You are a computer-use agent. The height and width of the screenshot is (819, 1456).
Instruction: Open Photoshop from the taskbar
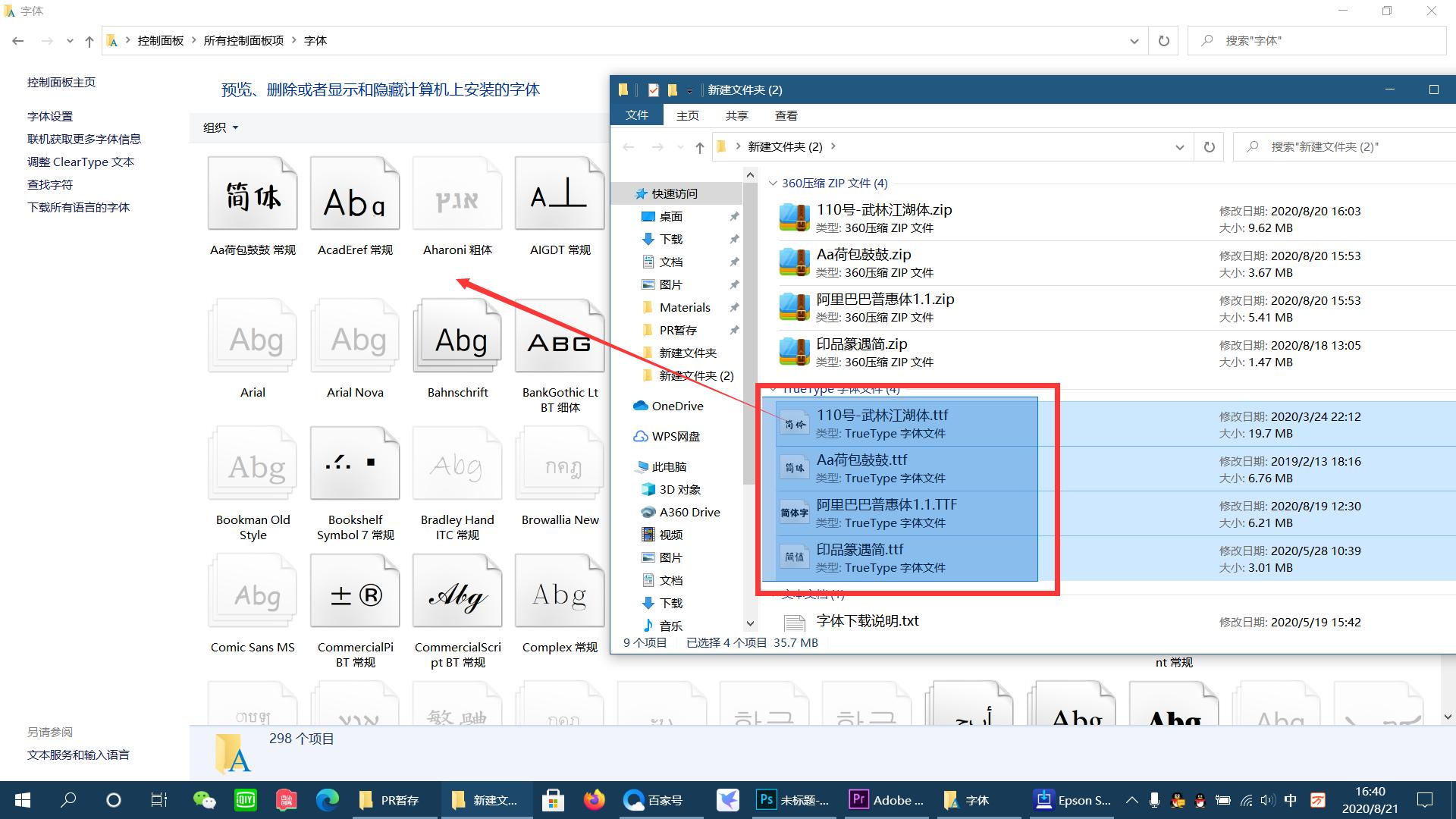point(766,800)
